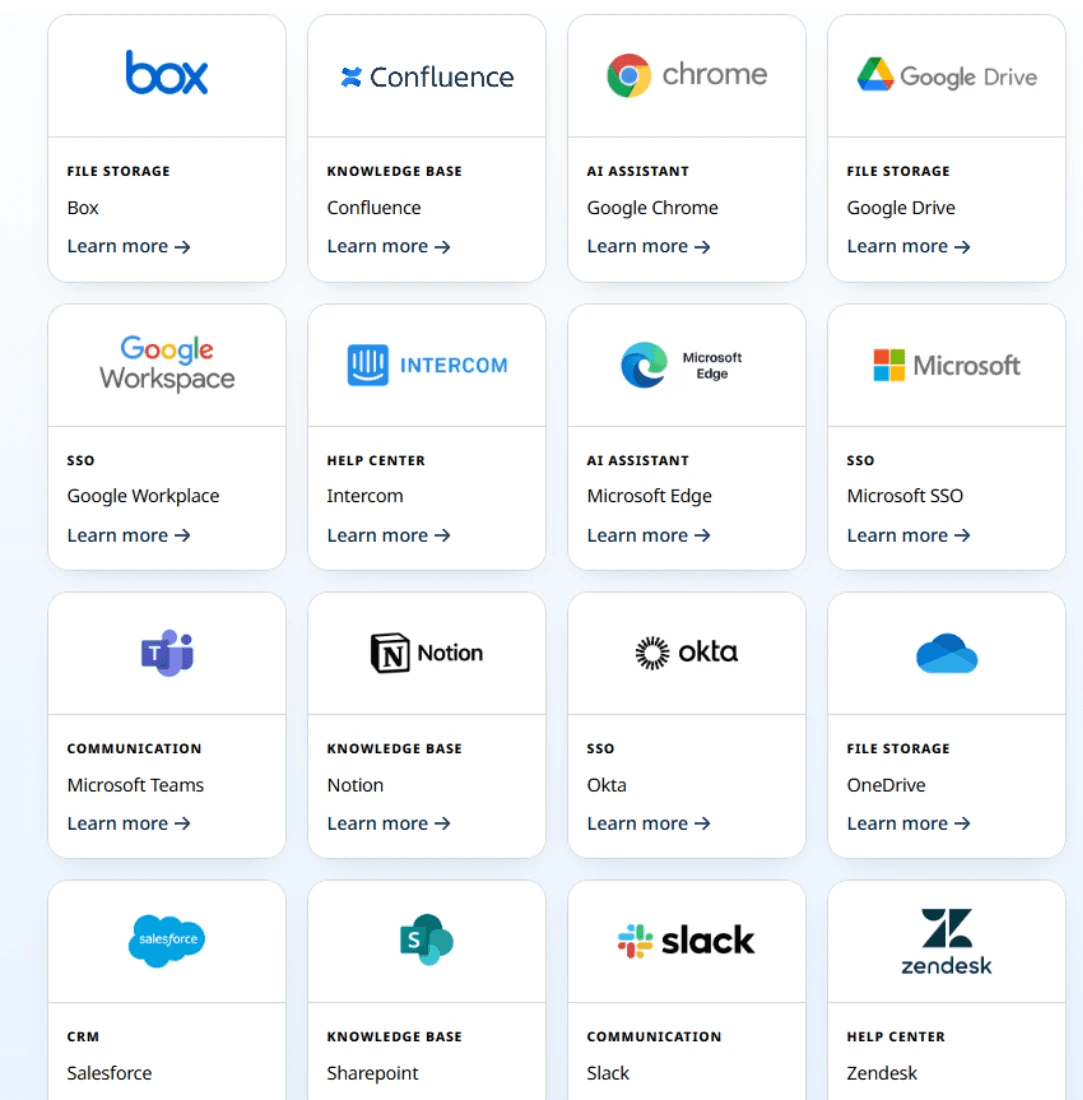This screenshot has width=1083, height=1100.
Task: Click the Google Chrome logo
Action: tap(686, 73)
